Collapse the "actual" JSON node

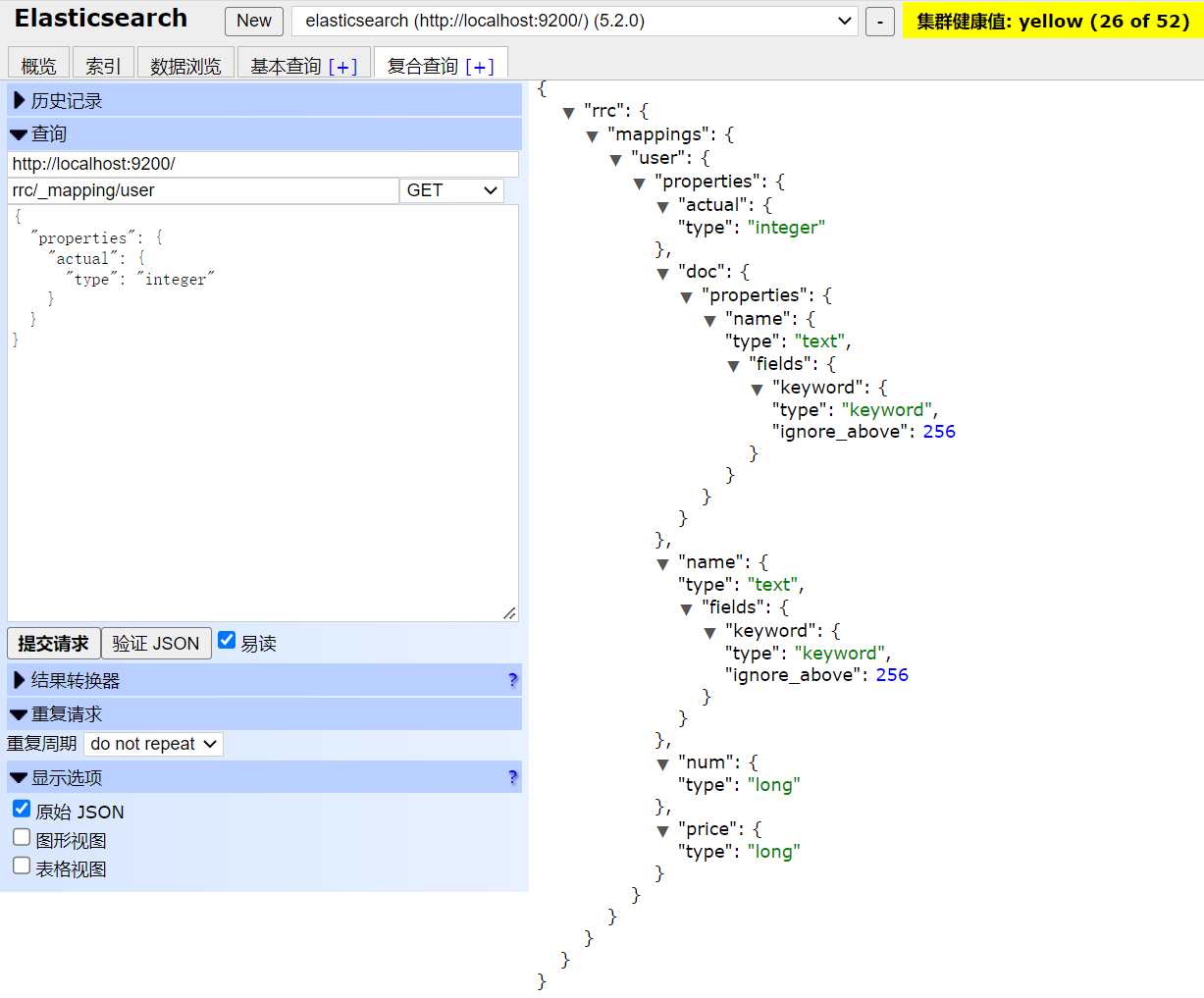(x=662, y=207)
